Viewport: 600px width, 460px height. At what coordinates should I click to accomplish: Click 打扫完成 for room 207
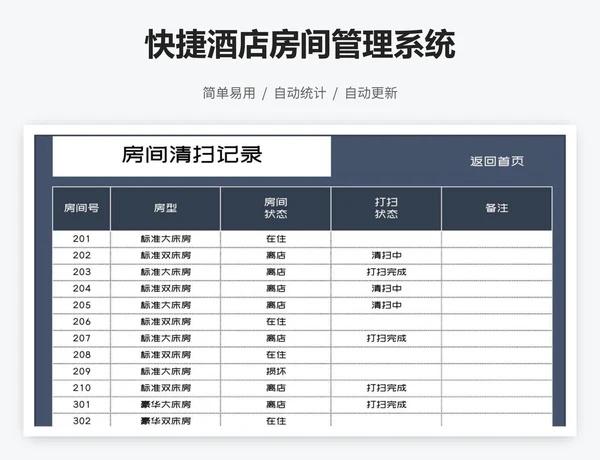pyautogui.click(x=386, y=338)
